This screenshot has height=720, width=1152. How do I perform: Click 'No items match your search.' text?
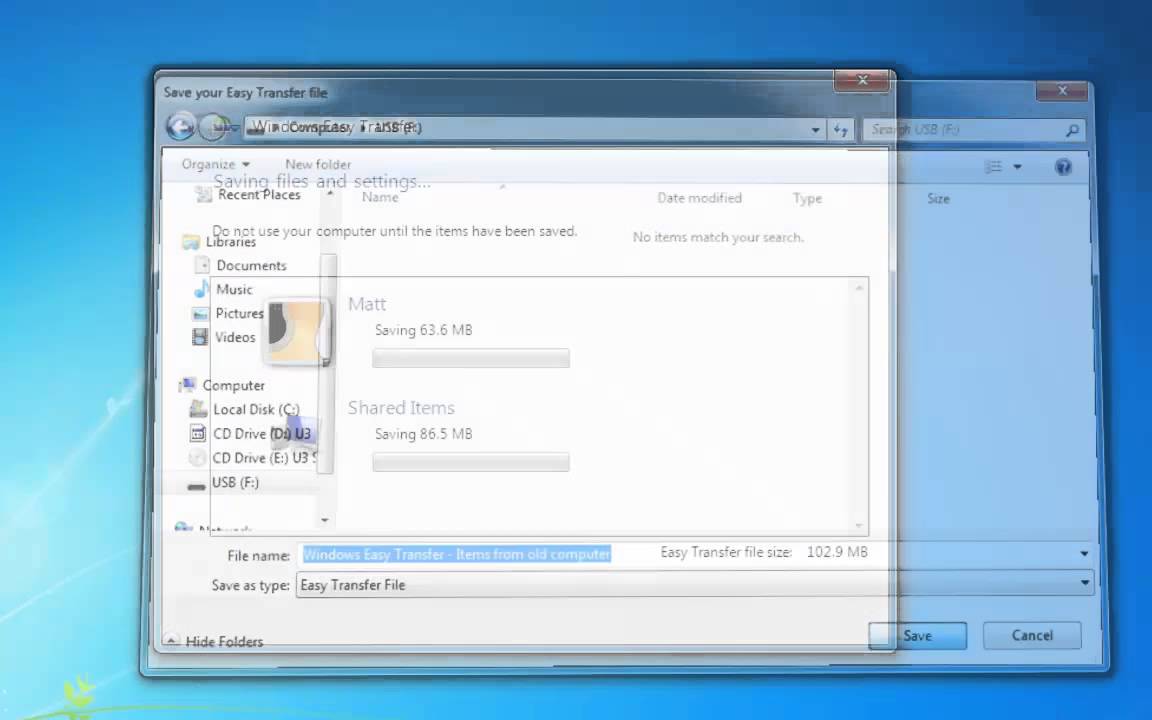pos(718,237)
